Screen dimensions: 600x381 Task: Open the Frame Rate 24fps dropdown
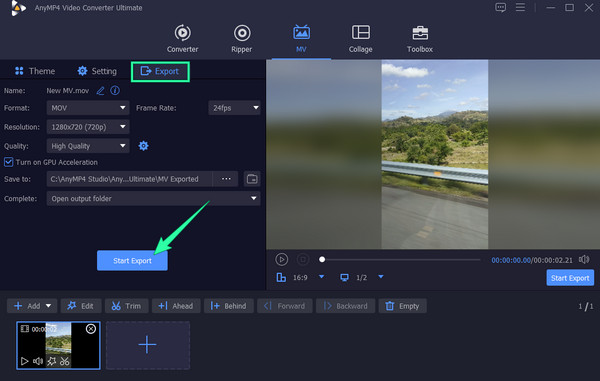(x=235, y=108)
